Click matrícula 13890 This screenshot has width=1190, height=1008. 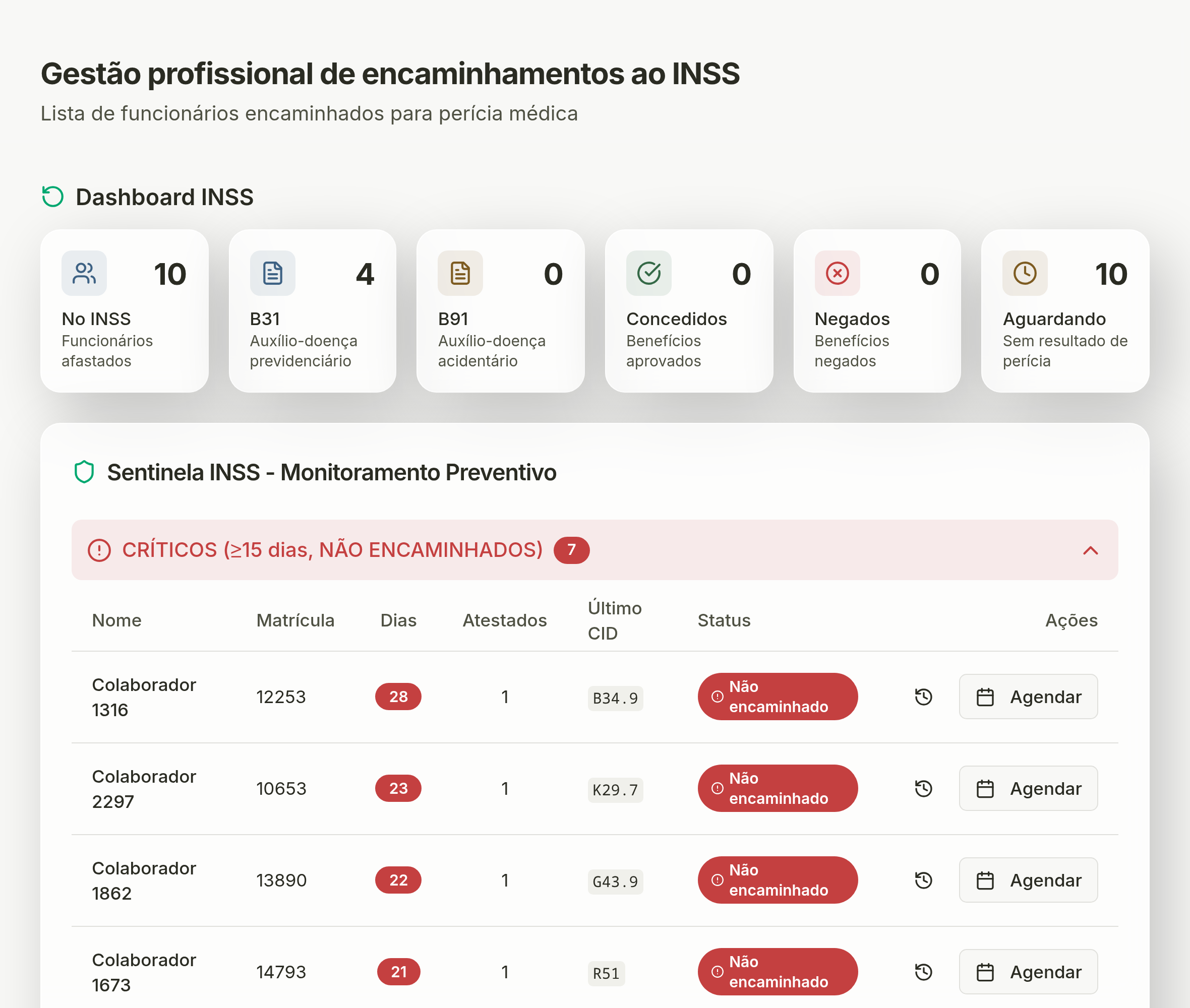281,880
